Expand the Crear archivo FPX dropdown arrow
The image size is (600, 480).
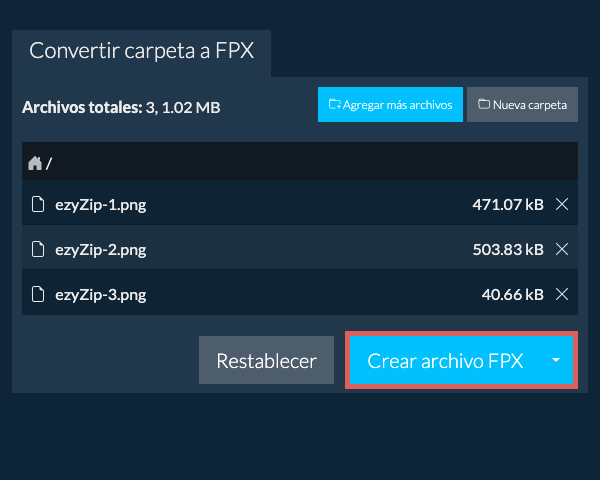(x=555, y=361)
